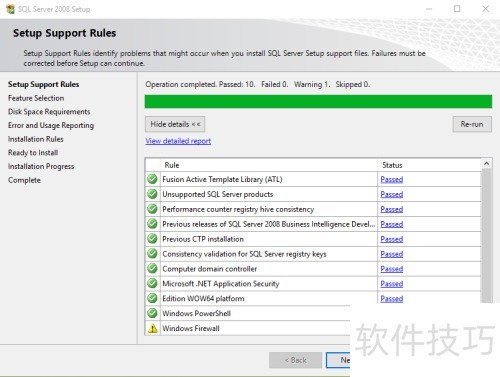Select the Computer domain controller rule text
500x377 pixels.
tap(210, 269)
